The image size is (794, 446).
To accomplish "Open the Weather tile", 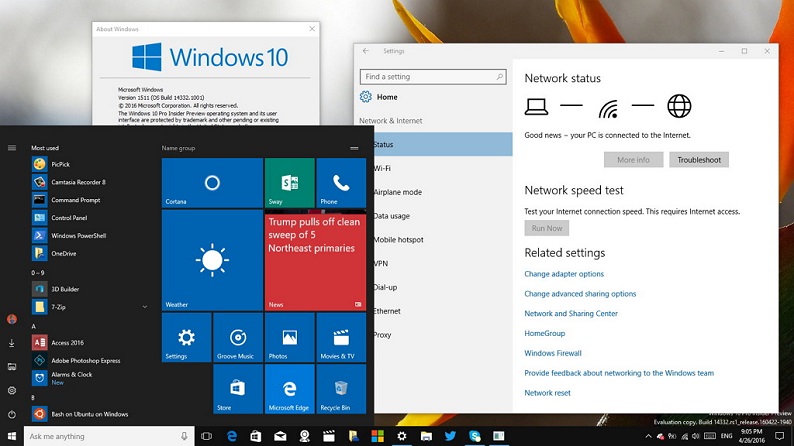I will click(x=212, y=260).
